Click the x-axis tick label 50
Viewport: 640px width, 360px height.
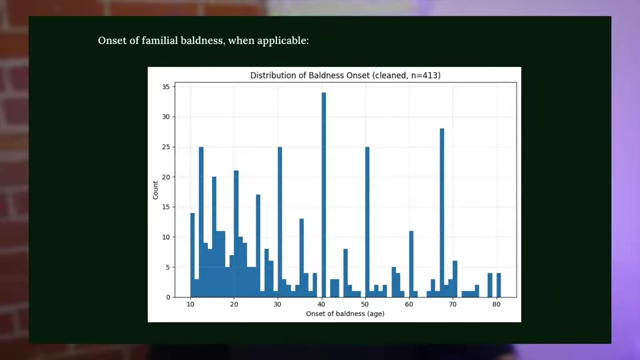point(365,304)
